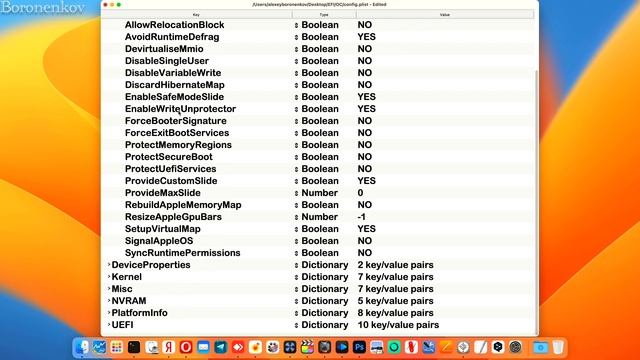Open Yandex browser in the dock
The height and width of the screenshot is (360, 640).
pyautogui.click(x=169, y=347)
